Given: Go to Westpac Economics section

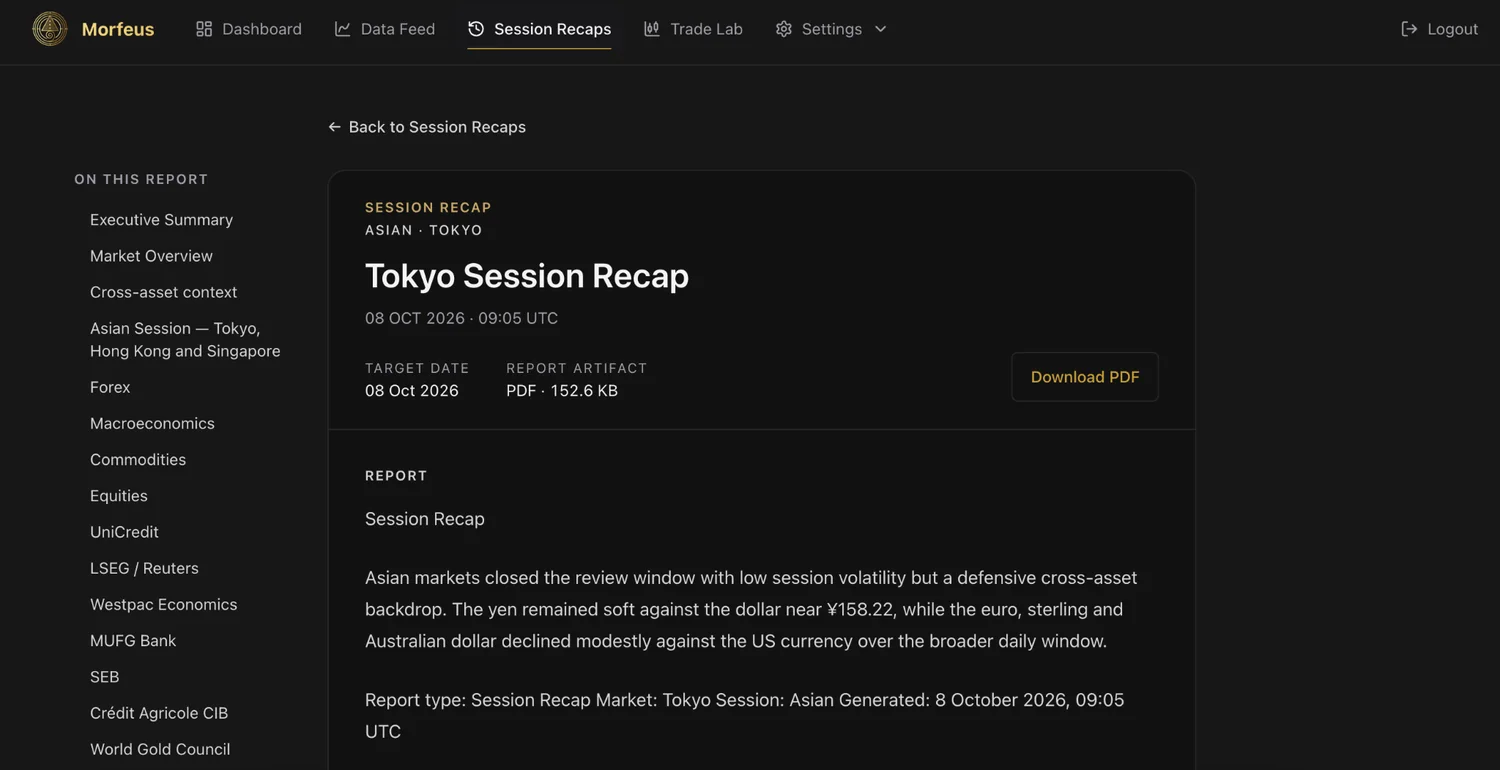Looking at the screenshot, I should (164, 605).
